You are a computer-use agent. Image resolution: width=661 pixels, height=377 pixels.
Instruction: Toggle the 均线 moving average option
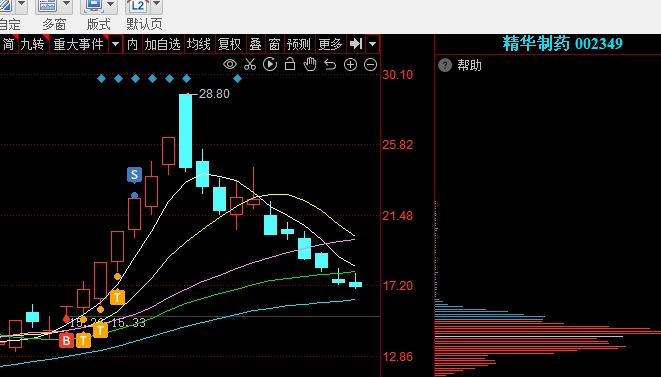click(199, 44)
